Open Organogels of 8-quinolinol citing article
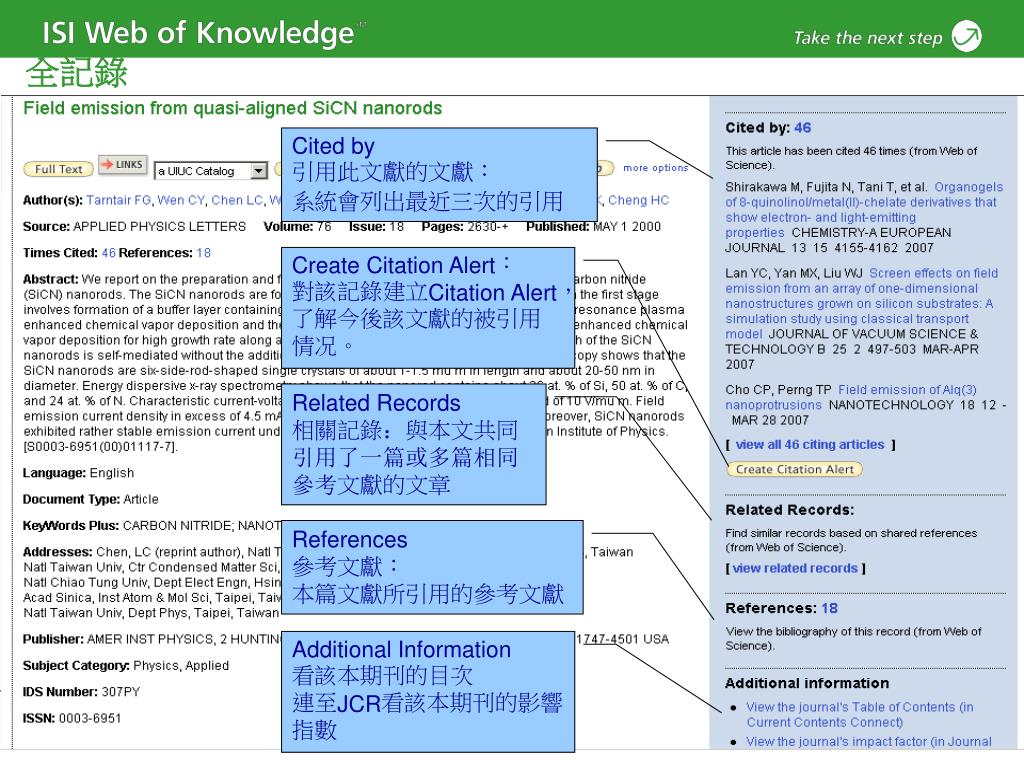 click(x=864, y=210)
